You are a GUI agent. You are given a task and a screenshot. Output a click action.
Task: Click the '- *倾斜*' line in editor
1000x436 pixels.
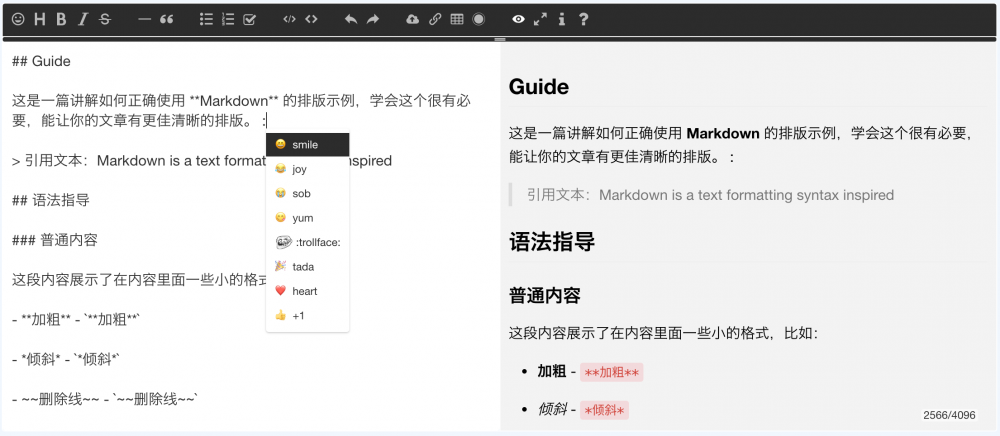[x=66, y=360]
